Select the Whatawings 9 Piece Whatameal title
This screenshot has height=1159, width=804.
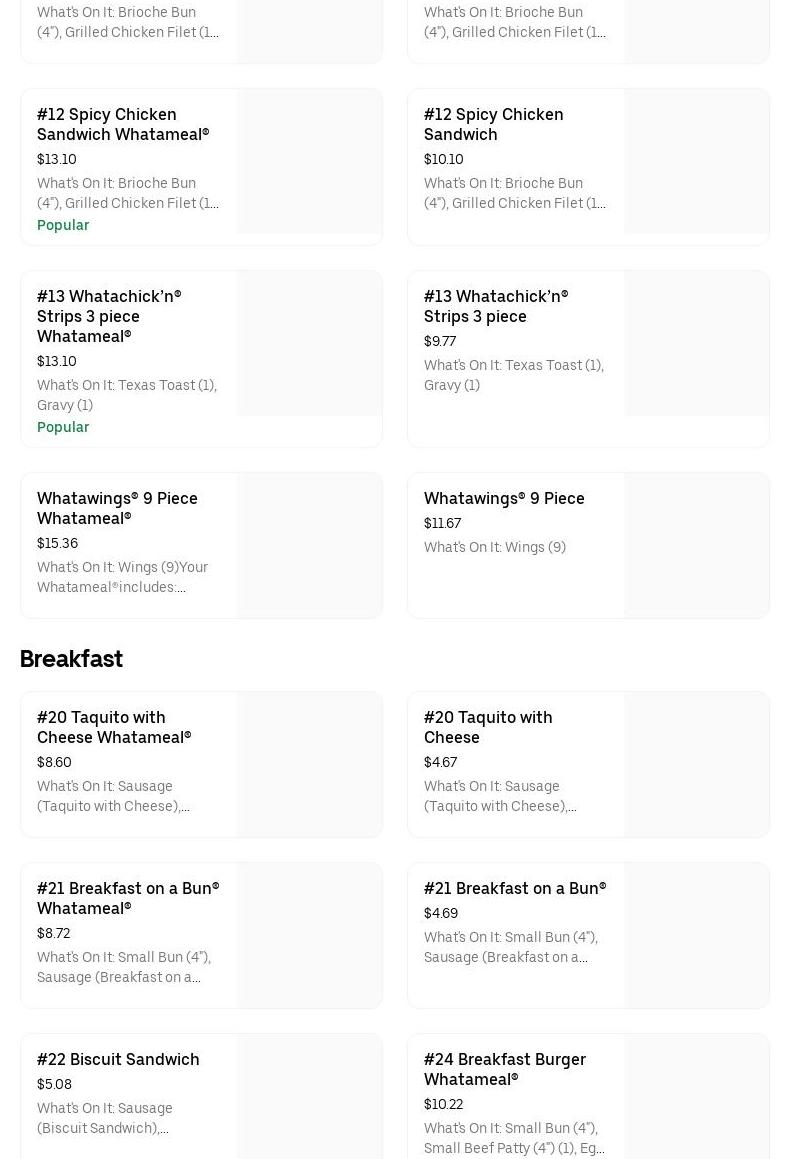(117, 508)
